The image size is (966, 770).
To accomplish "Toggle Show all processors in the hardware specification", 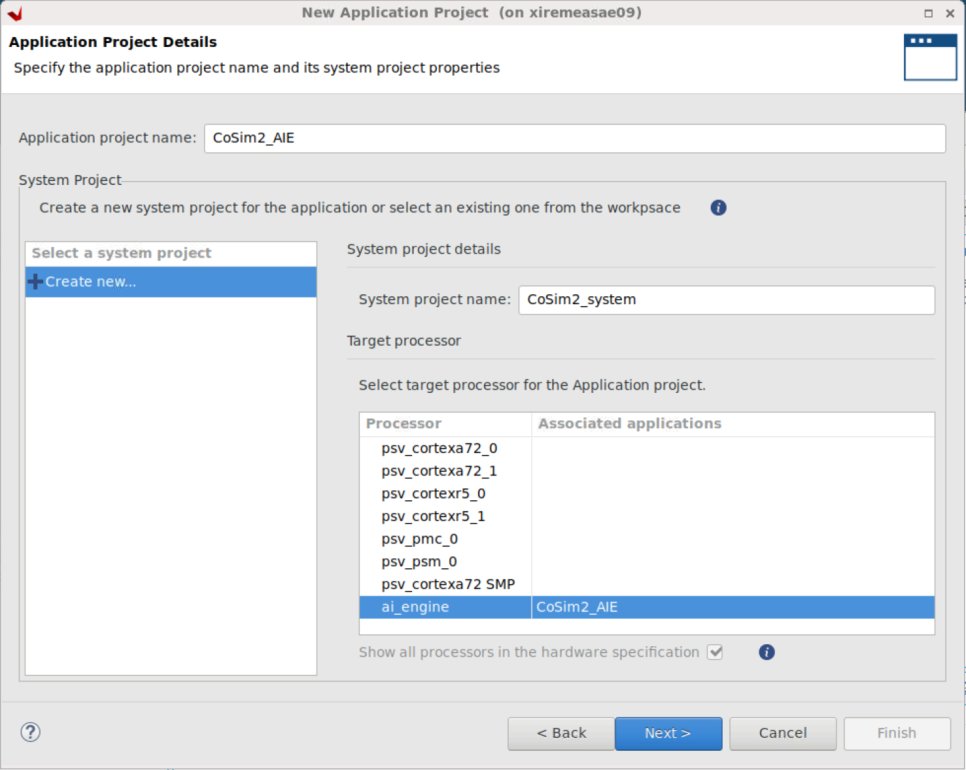I will (x=714, y=651).
